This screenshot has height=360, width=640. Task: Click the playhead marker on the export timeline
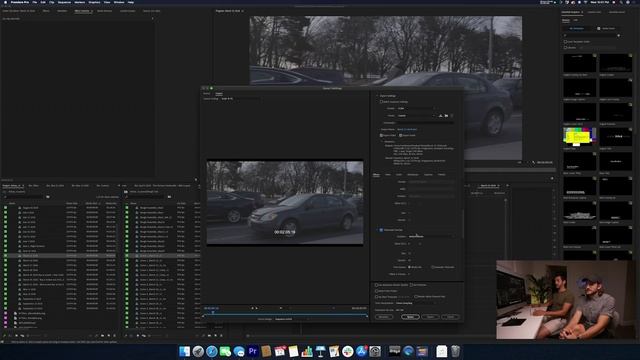coord(213,313)
